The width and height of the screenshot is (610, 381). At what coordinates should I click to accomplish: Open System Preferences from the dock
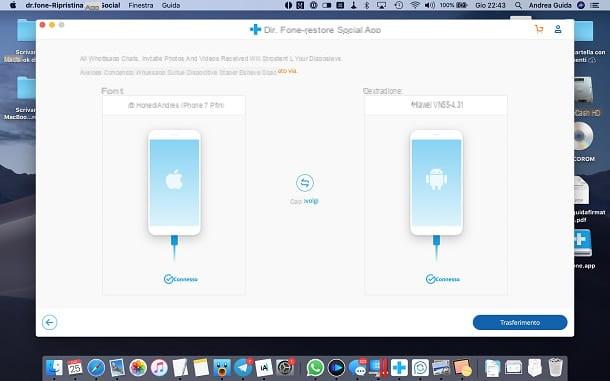click(x=285, y=367)
